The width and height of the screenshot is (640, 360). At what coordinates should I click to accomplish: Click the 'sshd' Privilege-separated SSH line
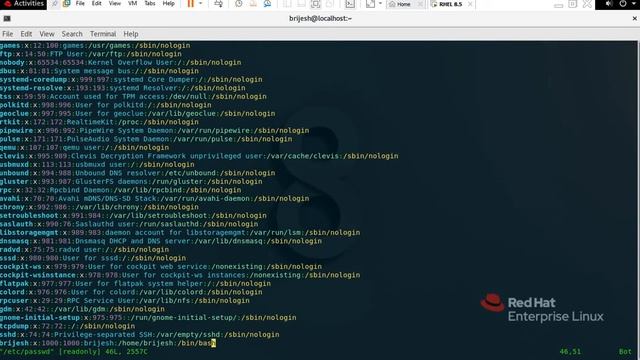pyautogui.click(x=140, y=334)
